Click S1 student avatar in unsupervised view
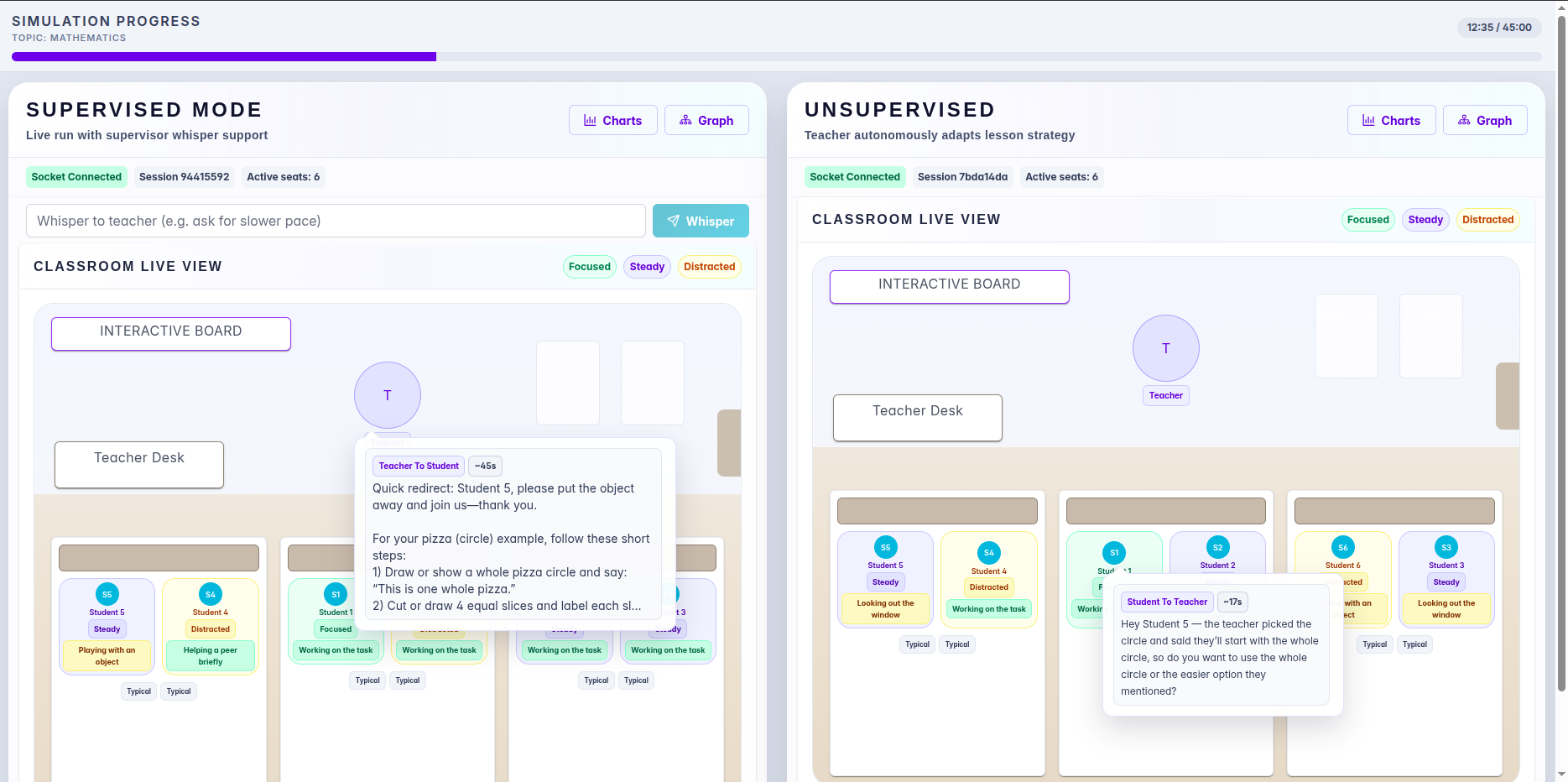 tap(1114, 552)
